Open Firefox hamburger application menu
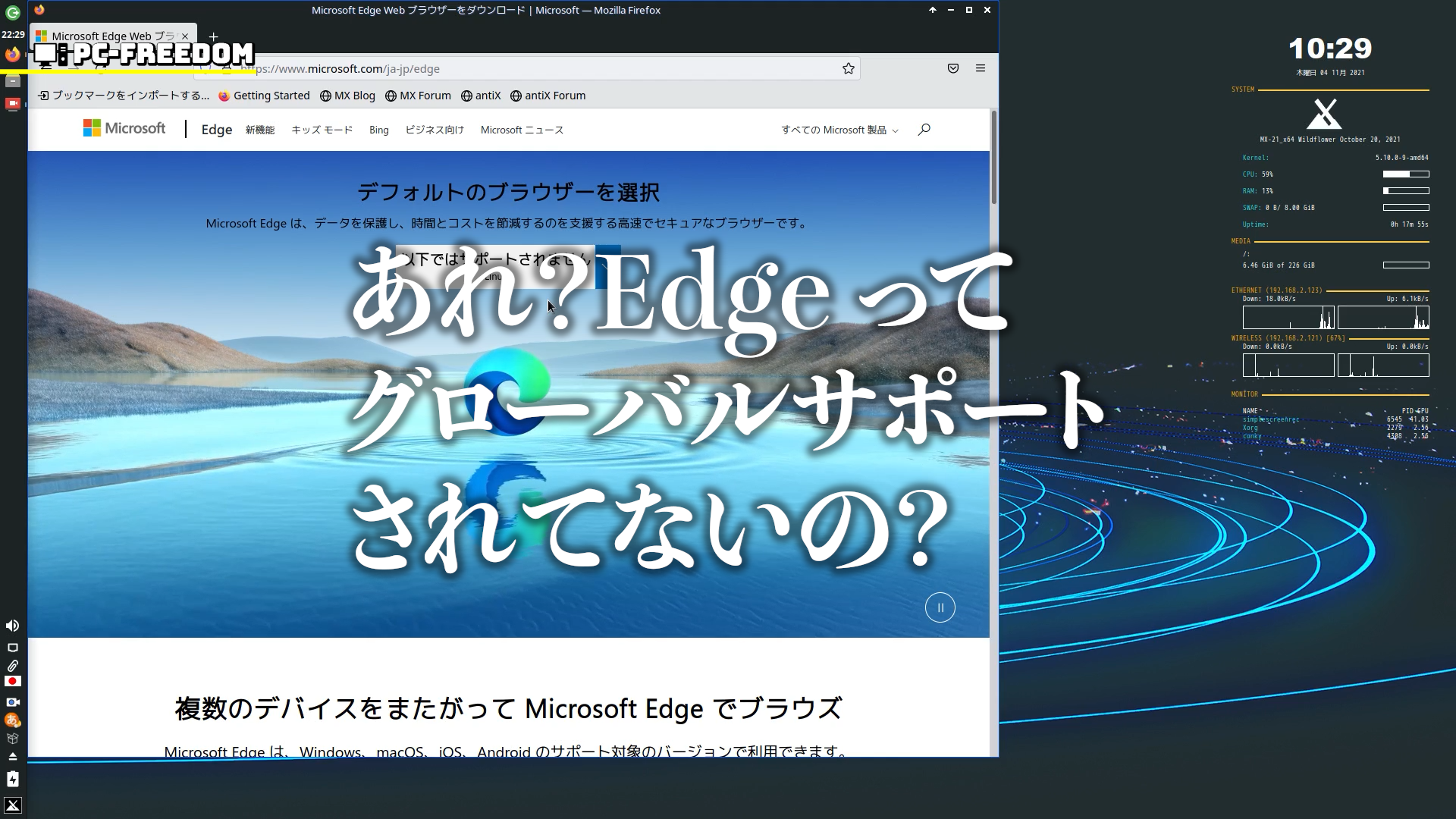Screen dimensions: 1456x819 (x=980, y=69)
